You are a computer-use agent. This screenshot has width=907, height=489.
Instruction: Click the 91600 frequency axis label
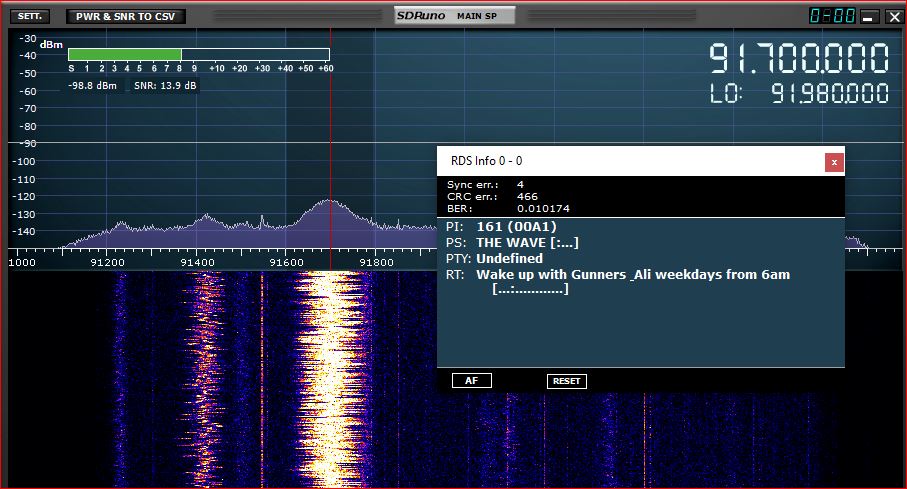click(x=286, y=263)
